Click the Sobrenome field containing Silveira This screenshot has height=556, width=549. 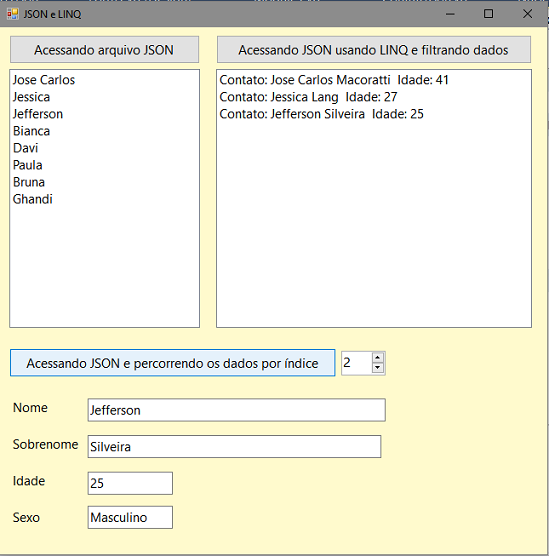(x=234, y=446)
